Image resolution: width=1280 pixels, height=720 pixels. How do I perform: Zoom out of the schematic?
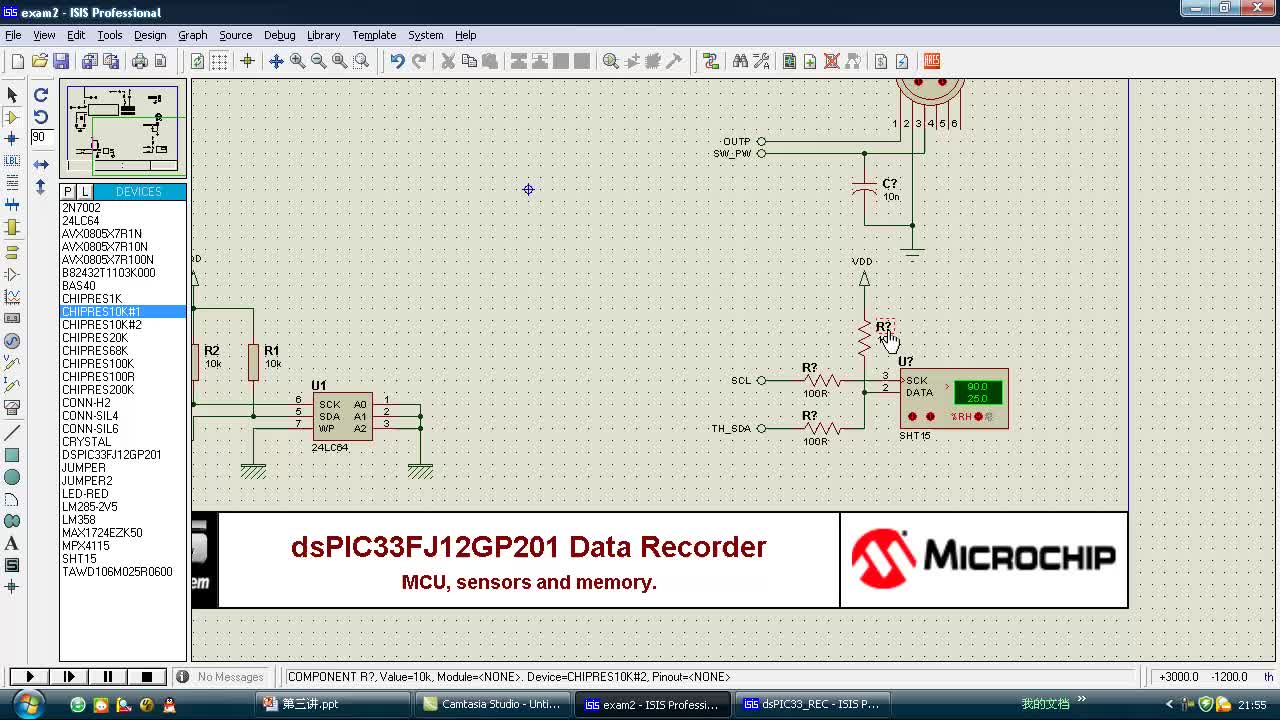[318, 61]
